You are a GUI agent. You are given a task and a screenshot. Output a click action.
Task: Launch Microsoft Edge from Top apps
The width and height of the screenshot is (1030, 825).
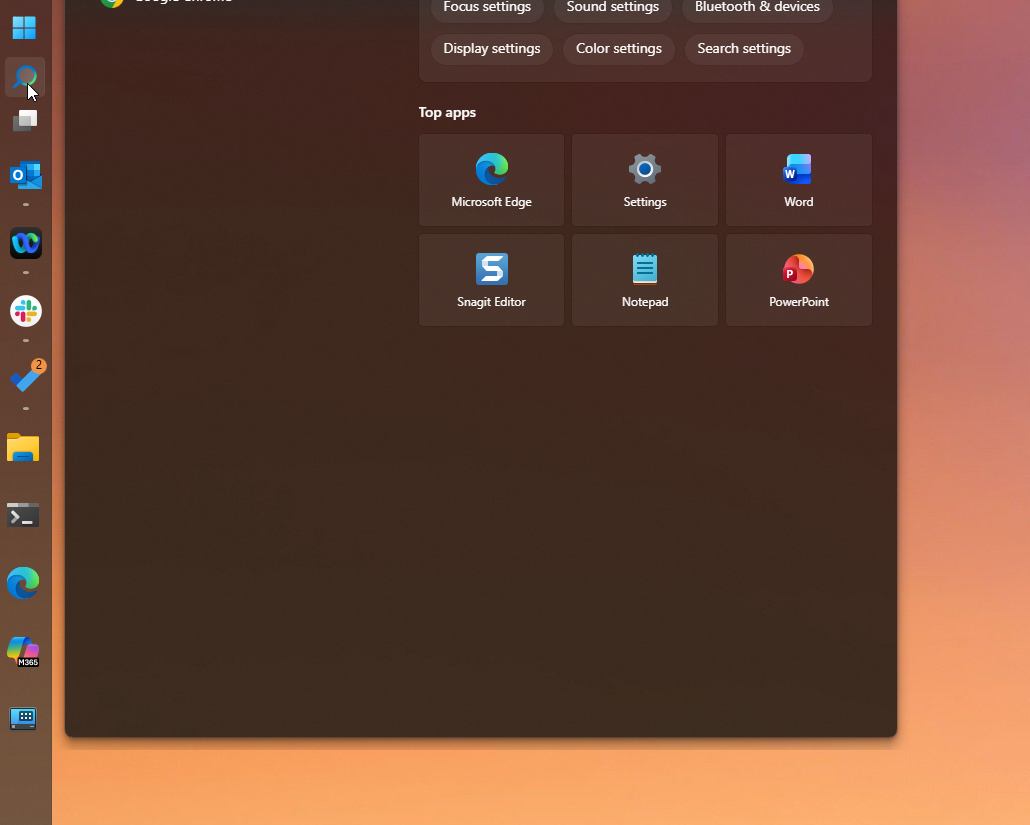[491, 180]
